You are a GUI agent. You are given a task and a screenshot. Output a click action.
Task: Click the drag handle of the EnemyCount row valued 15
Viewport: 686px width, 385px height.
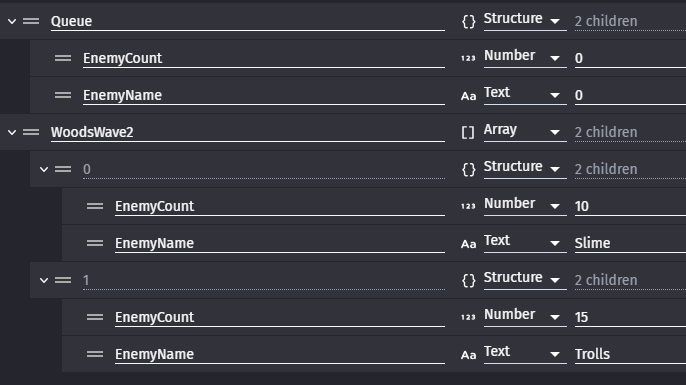pyautogui.click(x=95, y=317)
